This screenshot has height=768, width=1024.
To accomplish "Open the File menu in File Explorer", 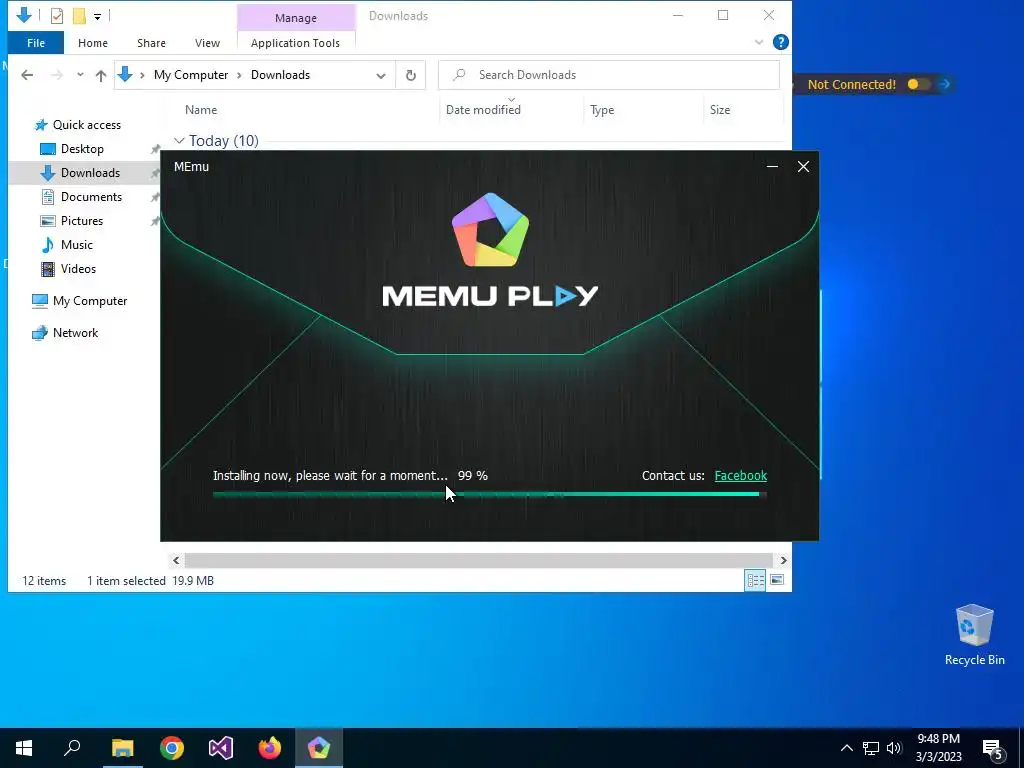I will (36, 43).
